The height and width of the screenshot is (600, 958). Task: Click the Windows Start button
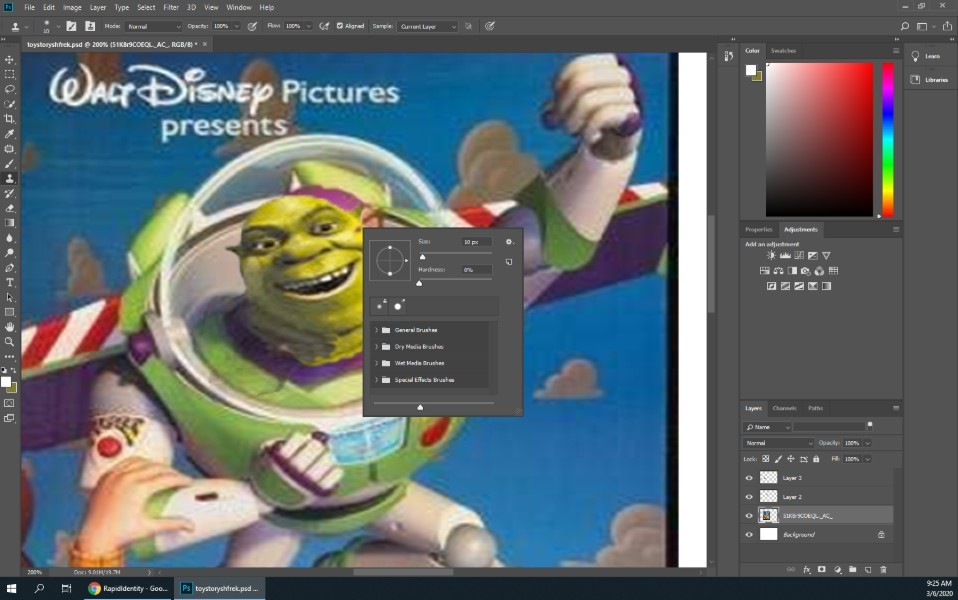click(x=11, y=588)
